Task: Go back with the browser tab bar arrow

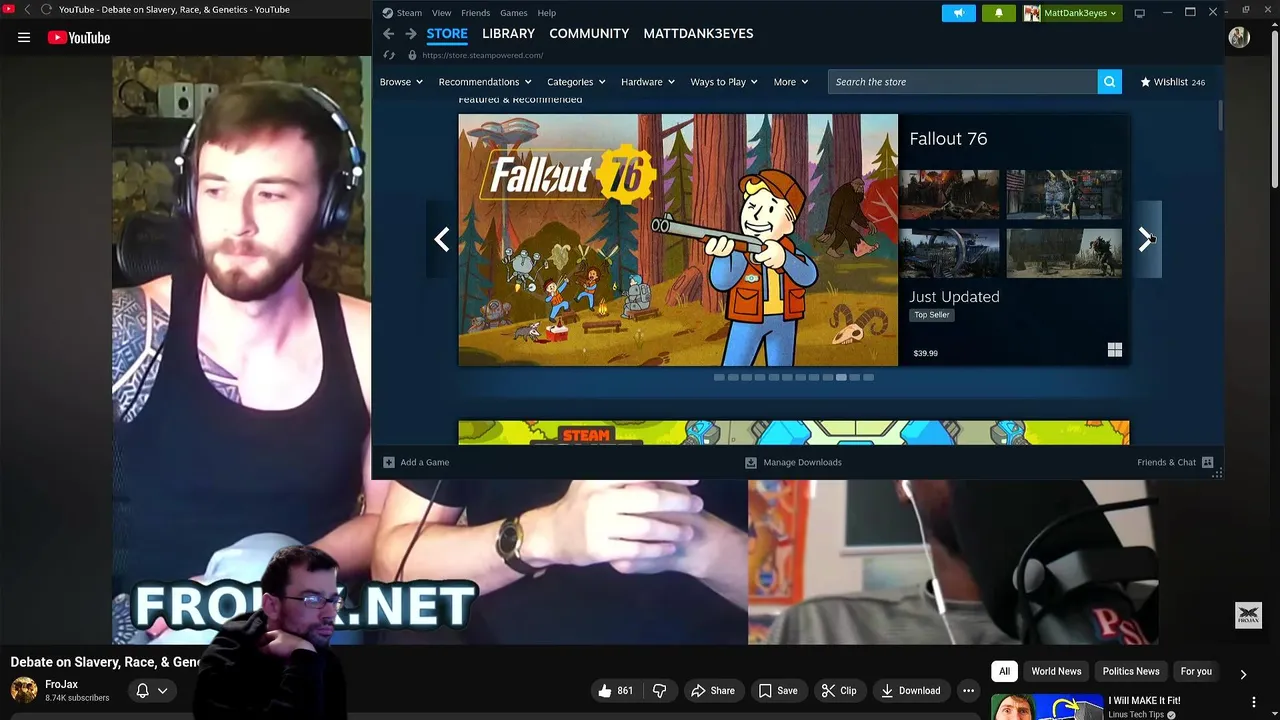Action: click(27, 9)
